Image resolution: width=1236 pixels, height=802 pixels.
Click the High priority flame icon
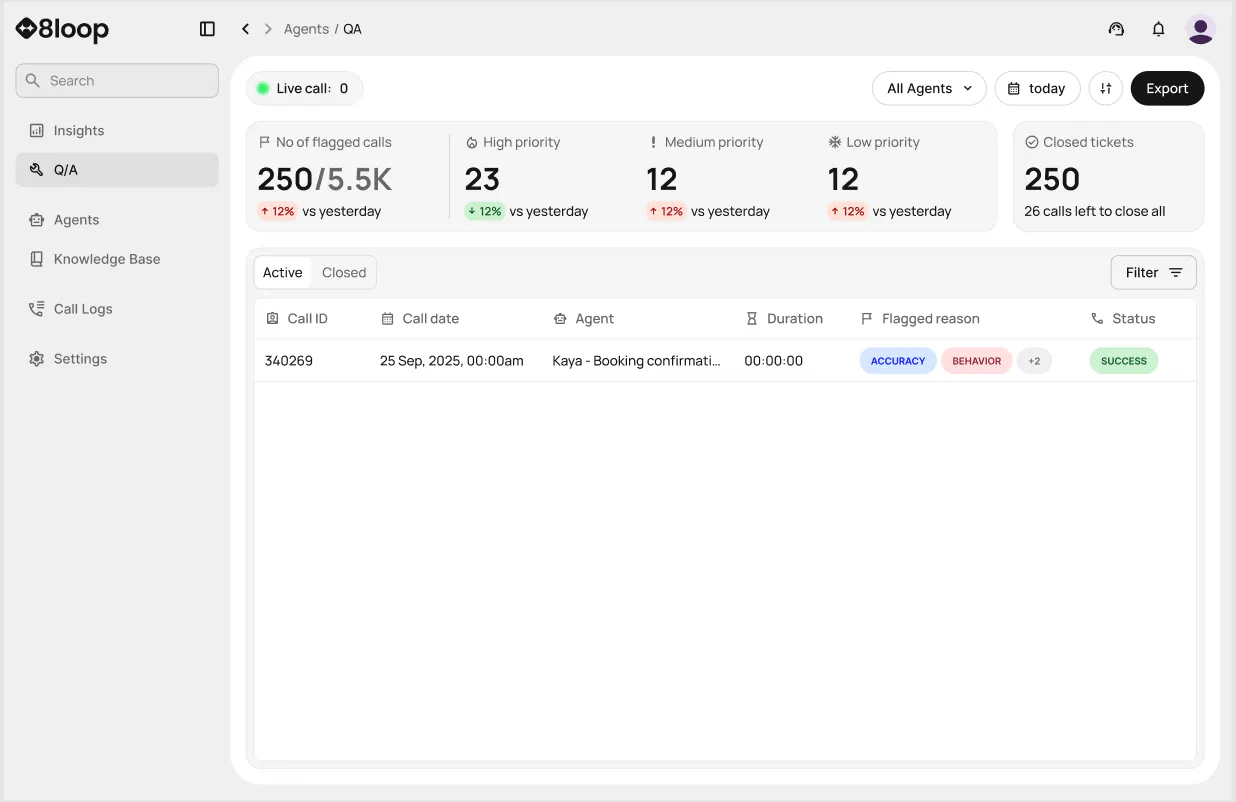pos(472,143)
